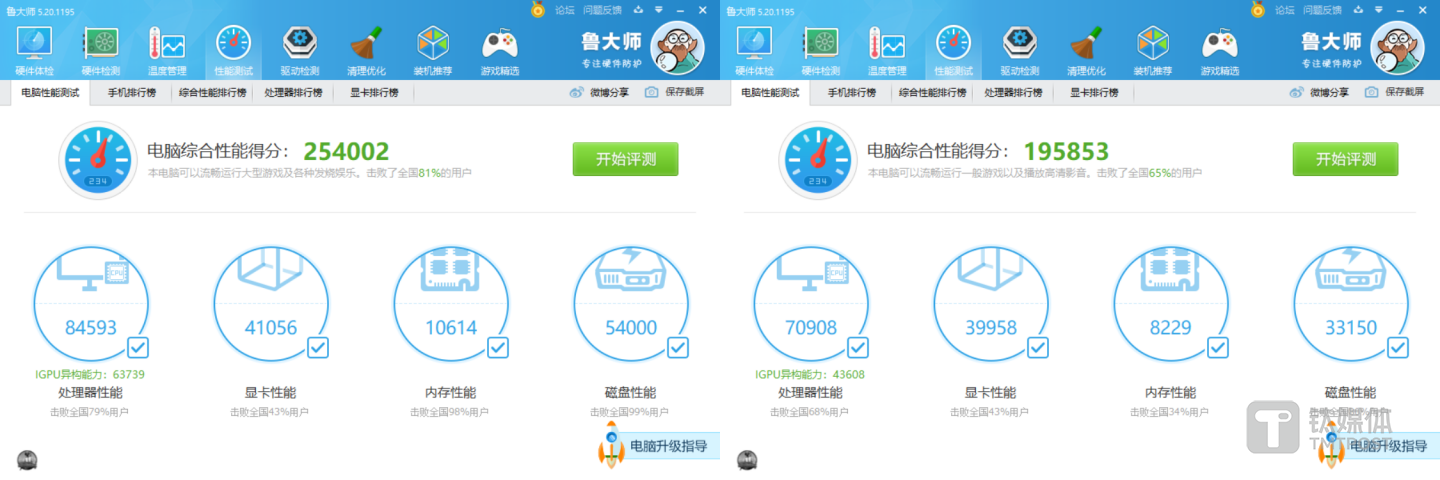1440x480 pixels.
Task: Click the Weibo icon beside 微博分享, left window
Action: click(576, 92)
